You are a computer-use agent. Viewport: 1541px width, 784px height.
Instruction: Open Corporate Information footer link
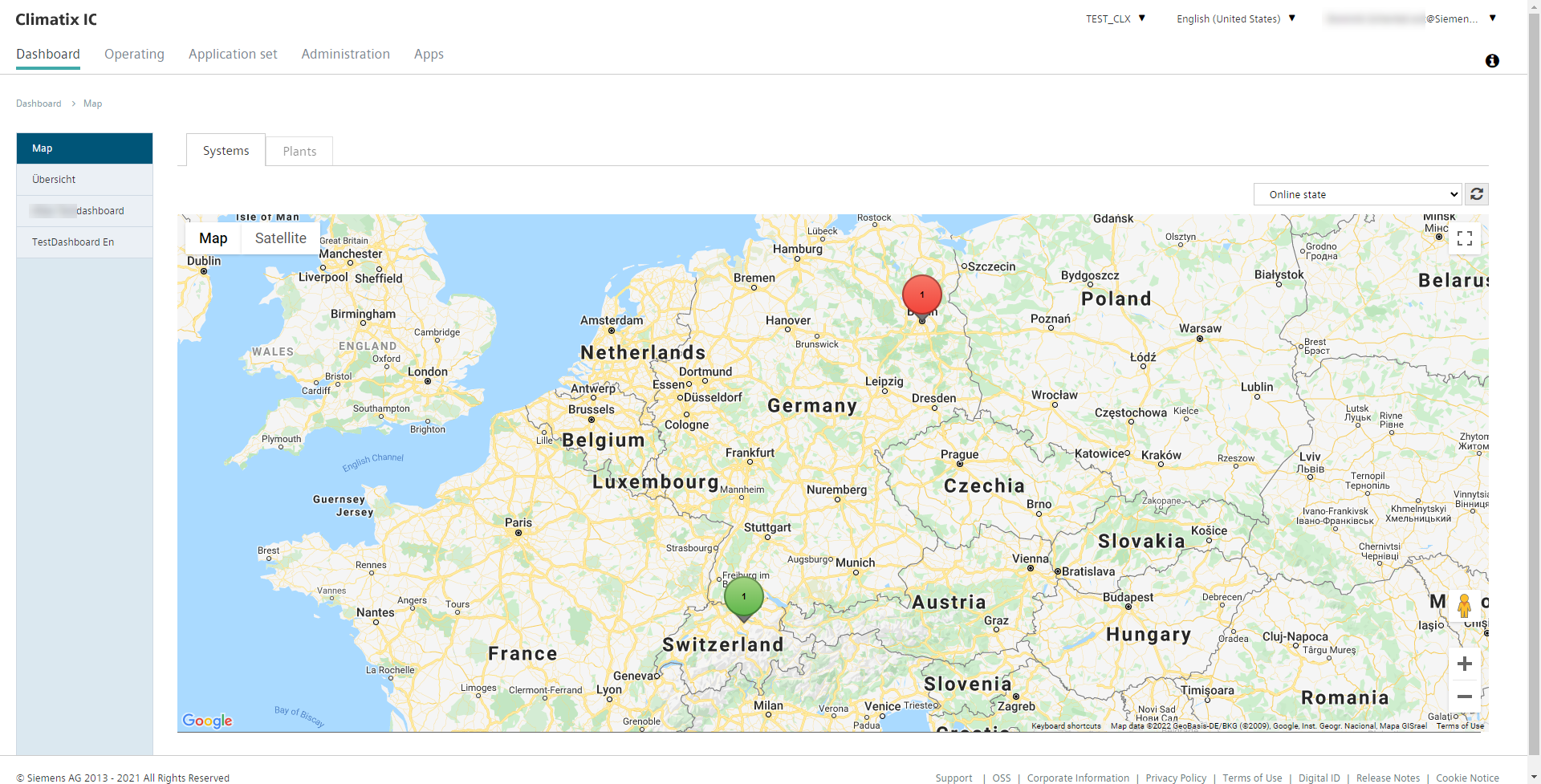(1078, 778)
